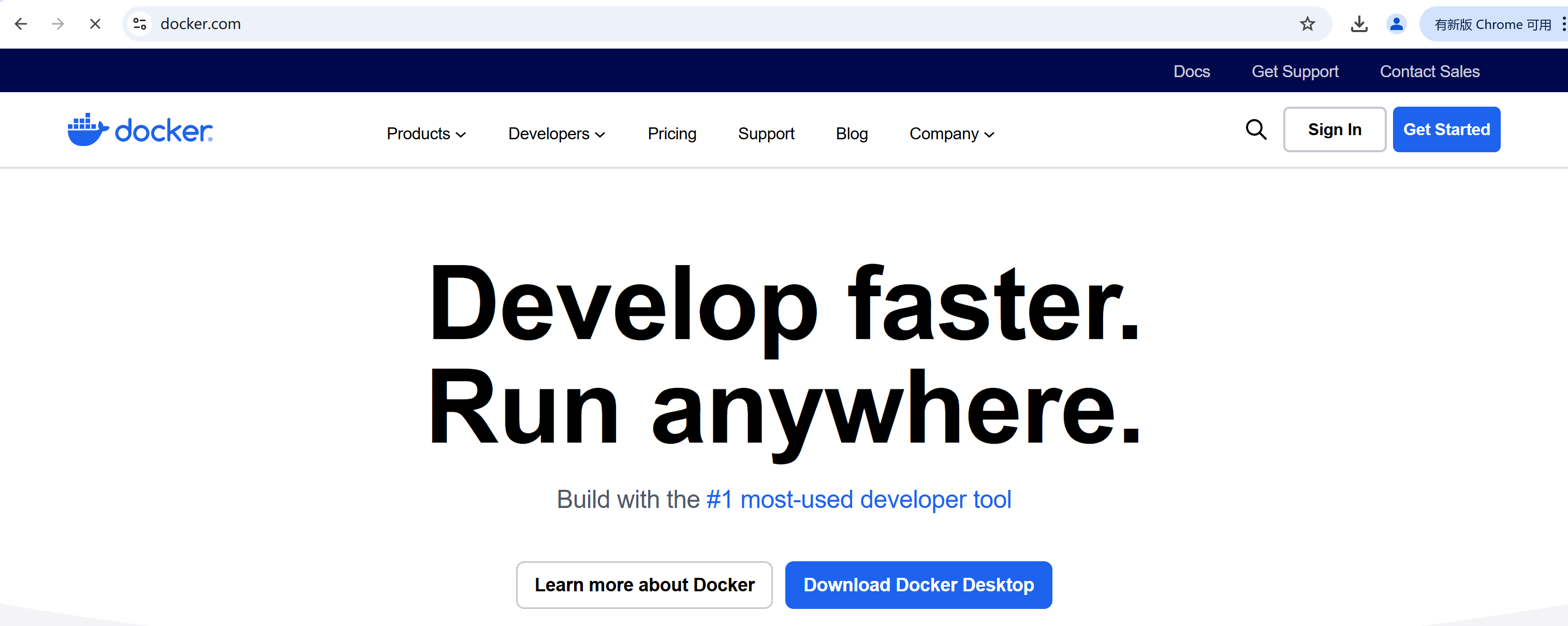Bookmark this page with the star icon
The width and height of the screenshot is (1568, 626).
(x=1307, y=24)
